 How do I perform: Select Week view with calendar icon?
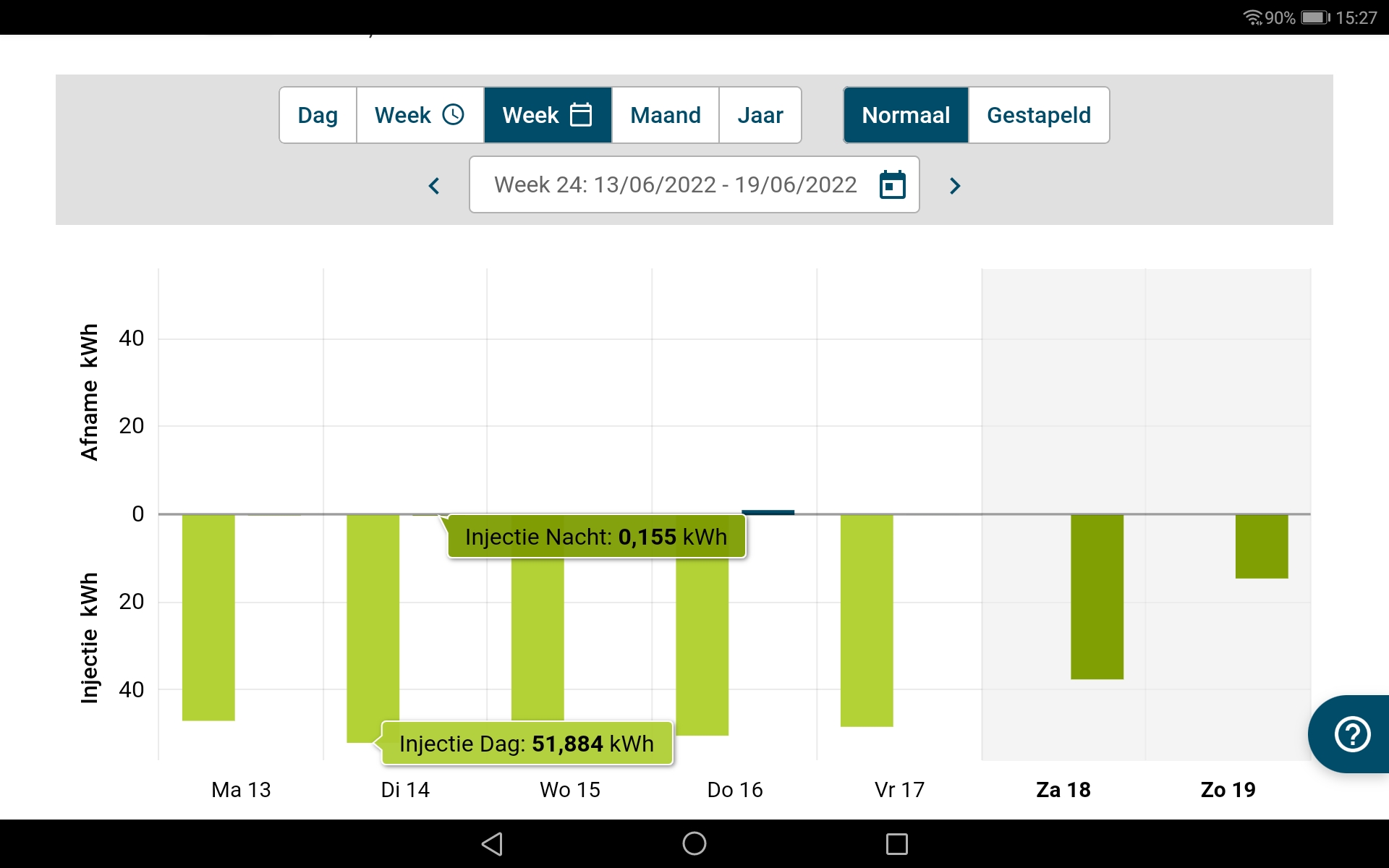pyautogui.click(x=548, y=115)
